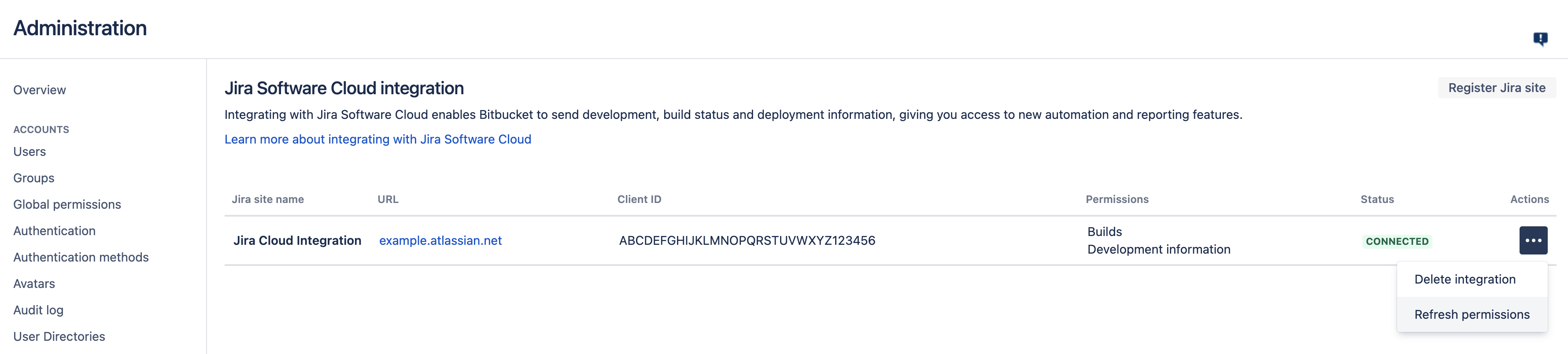Open User Directories page
This screenshot has width=1568, height=354.
tap(59, 336)
